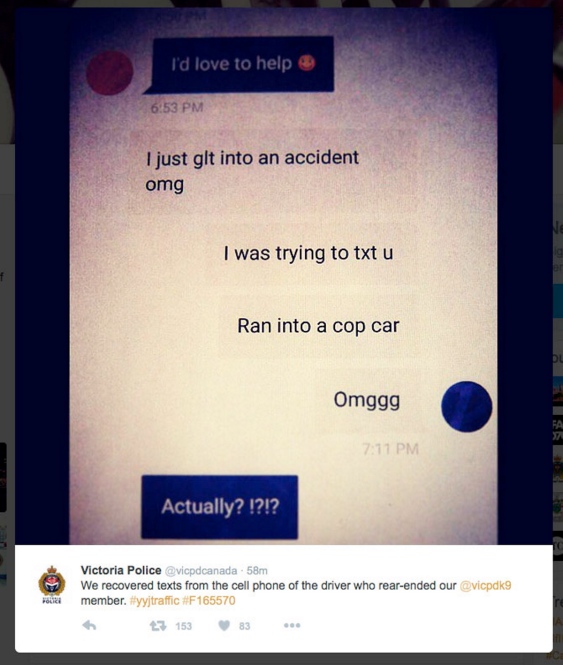Click the reply arrow icon
The image size is (563, 665).
click(89, 626)
